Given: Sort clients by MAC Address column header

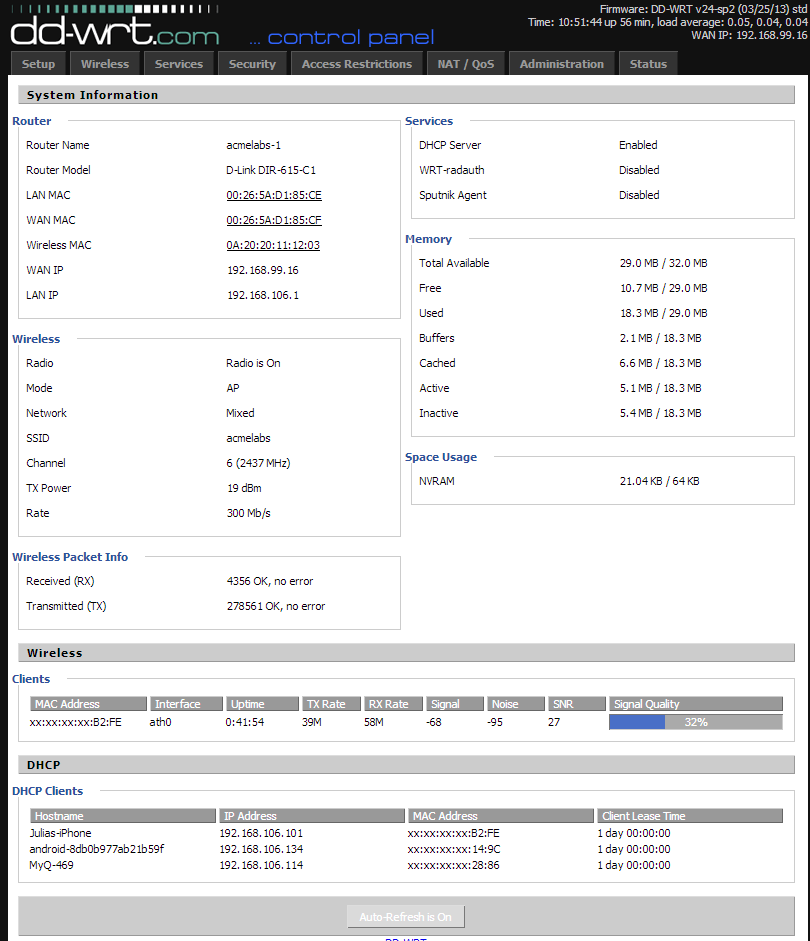Looking at the screenshot, I should click(88, 704).
